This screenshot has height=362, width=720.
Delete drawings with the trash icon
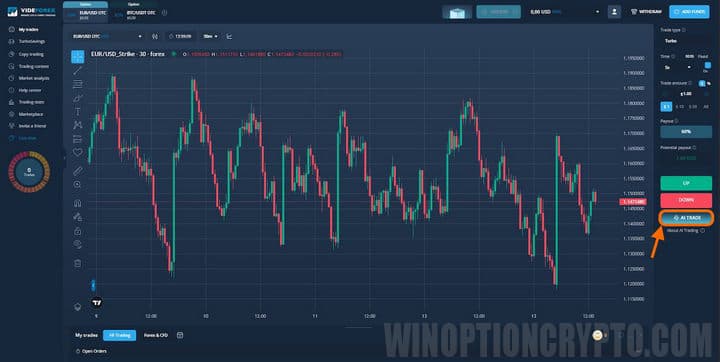[78, 263]
